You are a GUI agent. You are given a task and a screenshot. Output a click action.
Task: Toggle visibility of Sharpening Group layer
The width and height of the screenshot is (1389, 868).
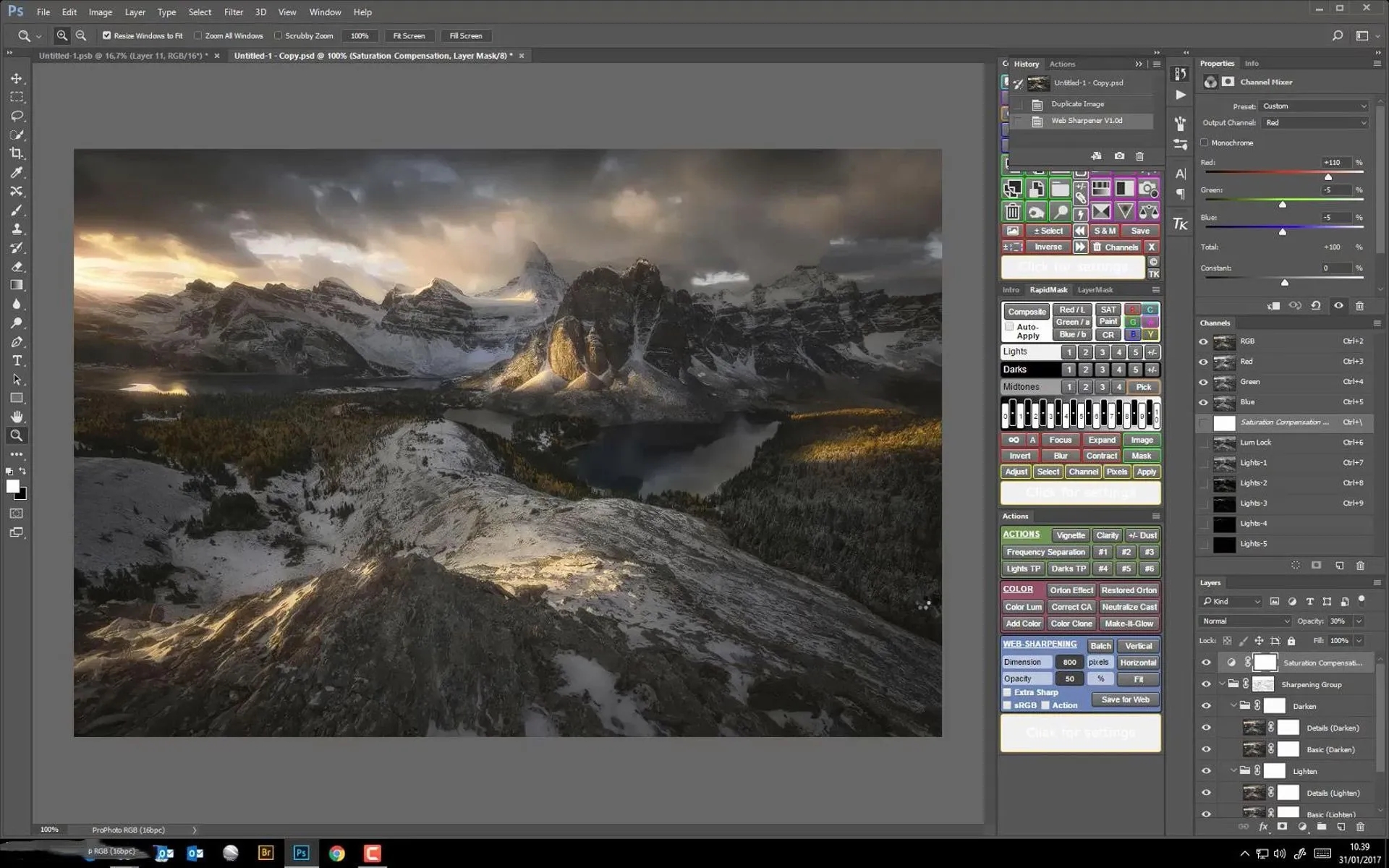(1207, 684)
